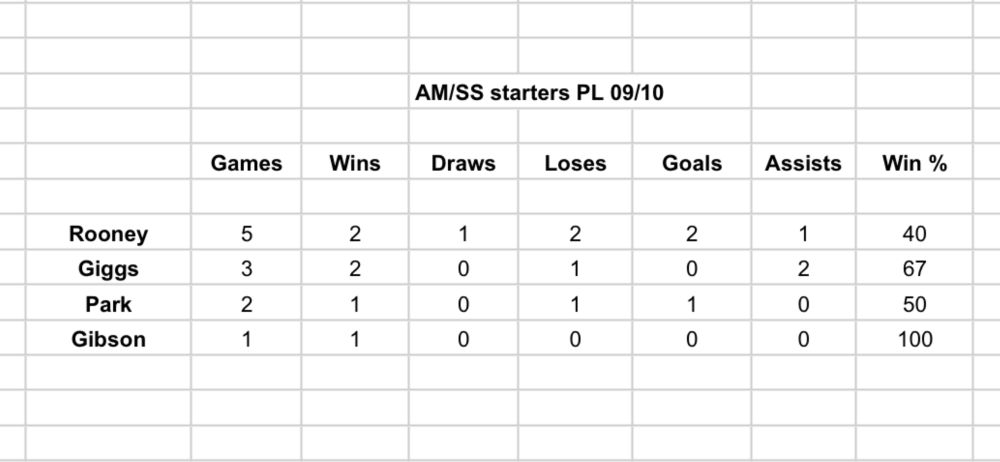Click Rooney's Win % cell showing 40
The height and width of the screenshot is (462, 1000).
coord(915,234)
